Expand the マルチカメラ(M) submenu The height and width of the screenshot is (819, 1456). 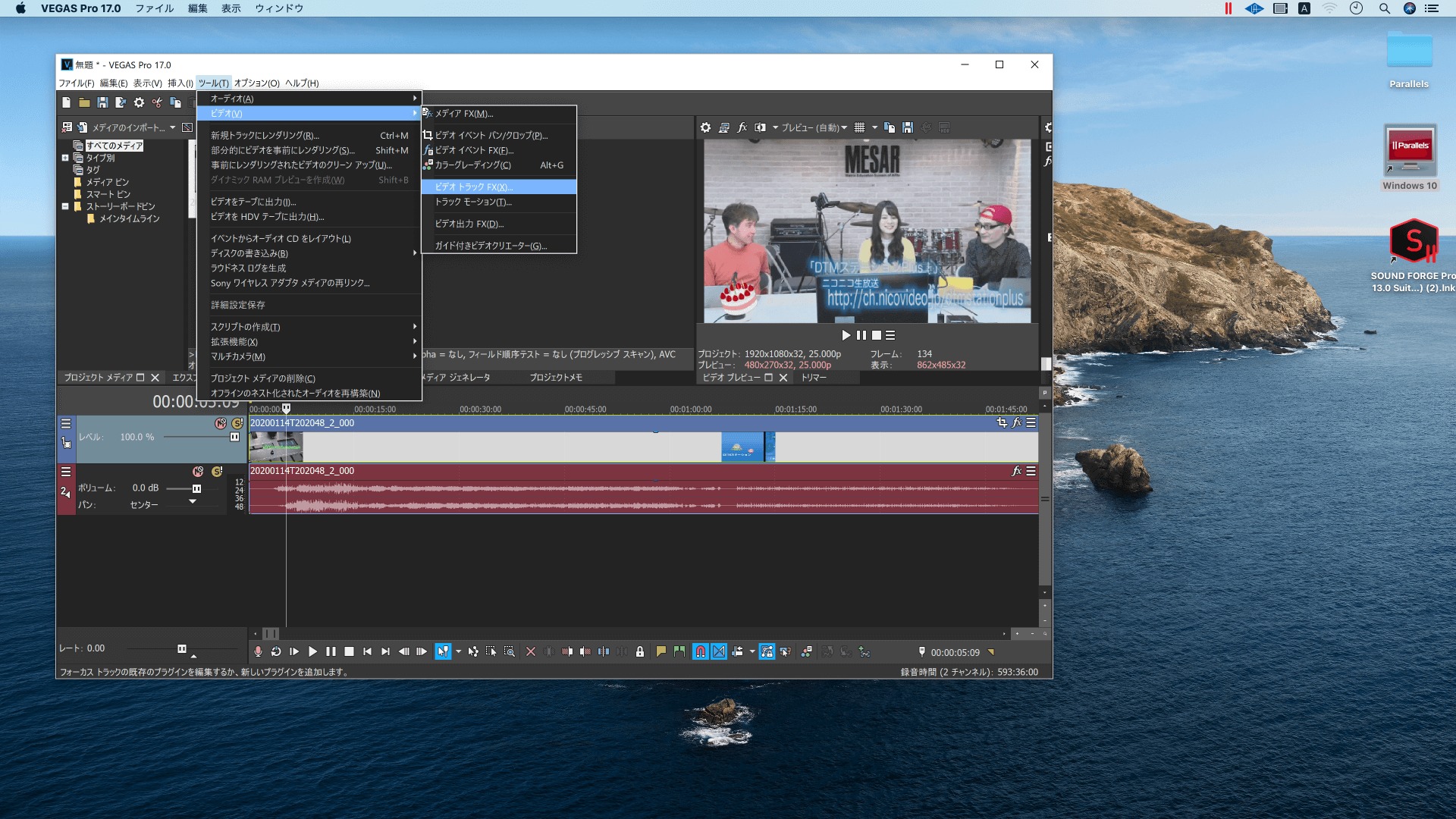pos(309,356)
